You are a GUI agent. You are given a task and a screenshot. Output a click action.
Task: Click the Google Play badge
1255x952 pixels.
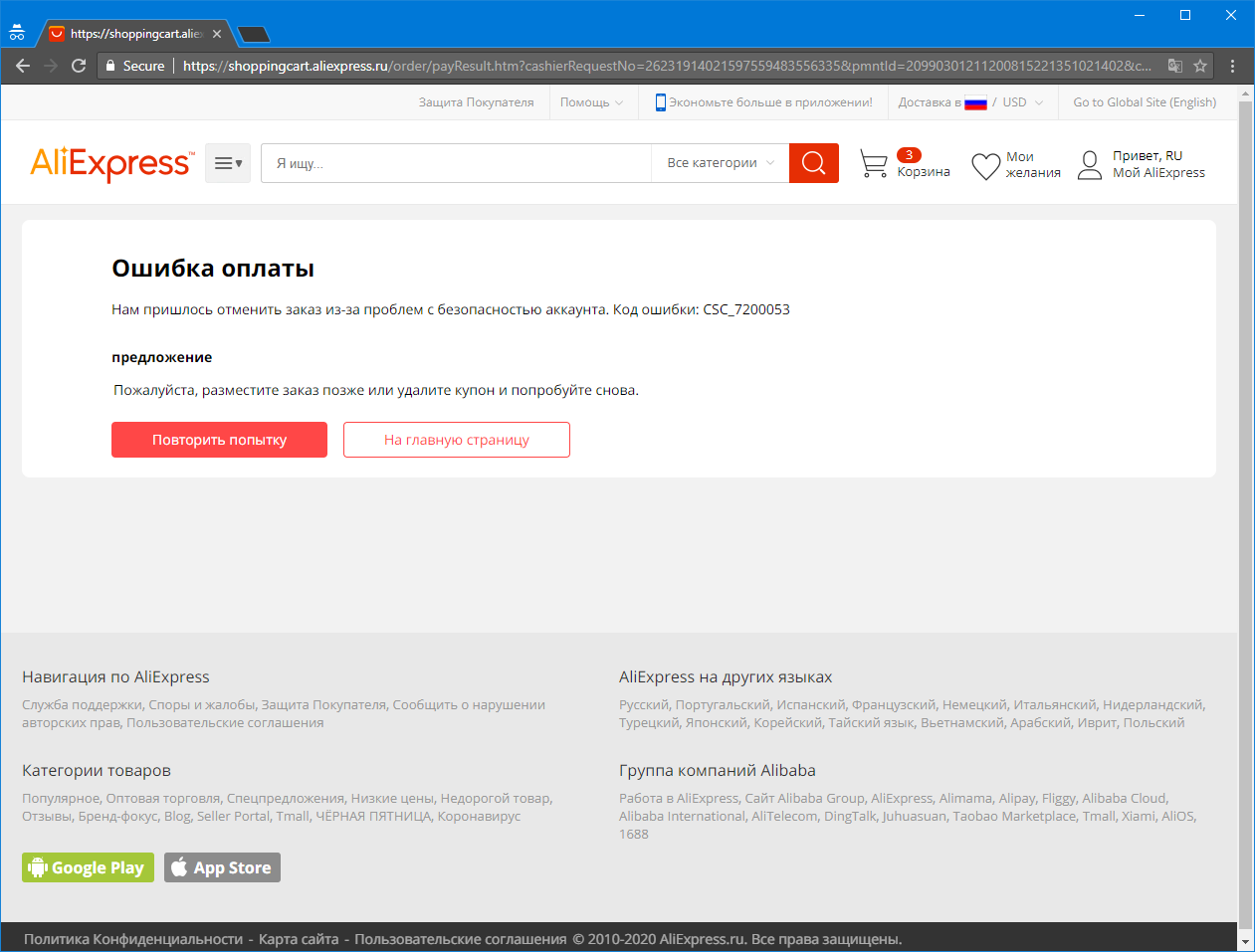click(x=89, y=867)
